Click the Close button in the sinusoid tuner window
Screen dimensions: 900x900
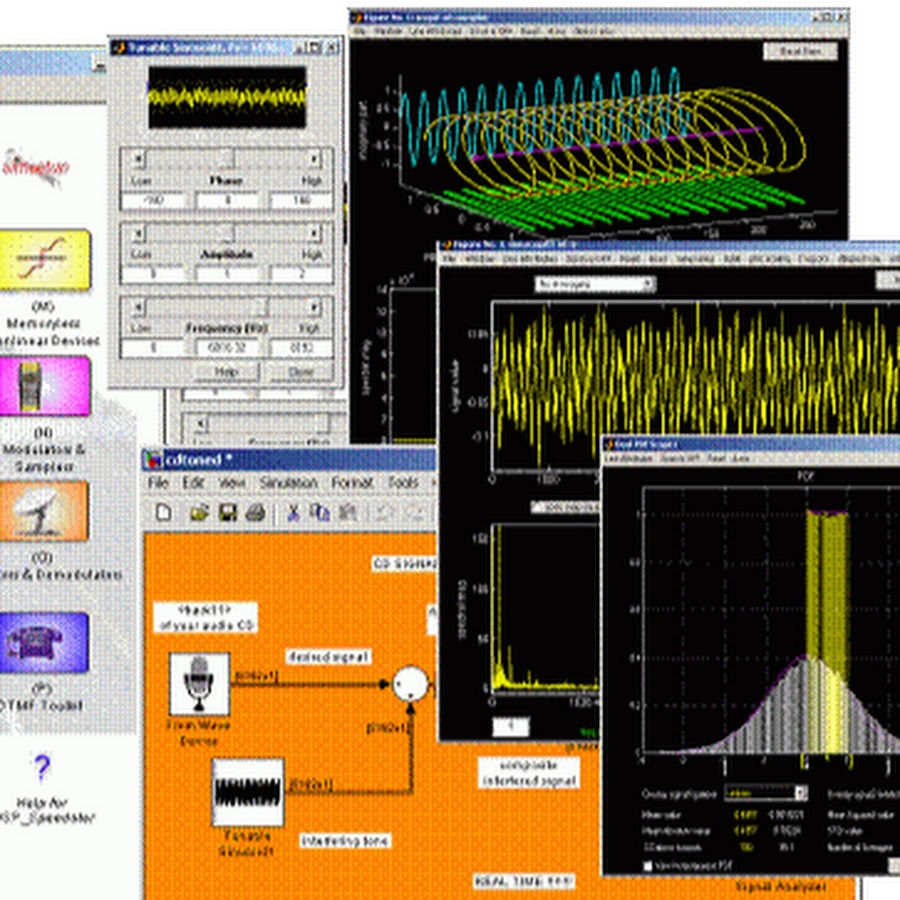point(301,372)
